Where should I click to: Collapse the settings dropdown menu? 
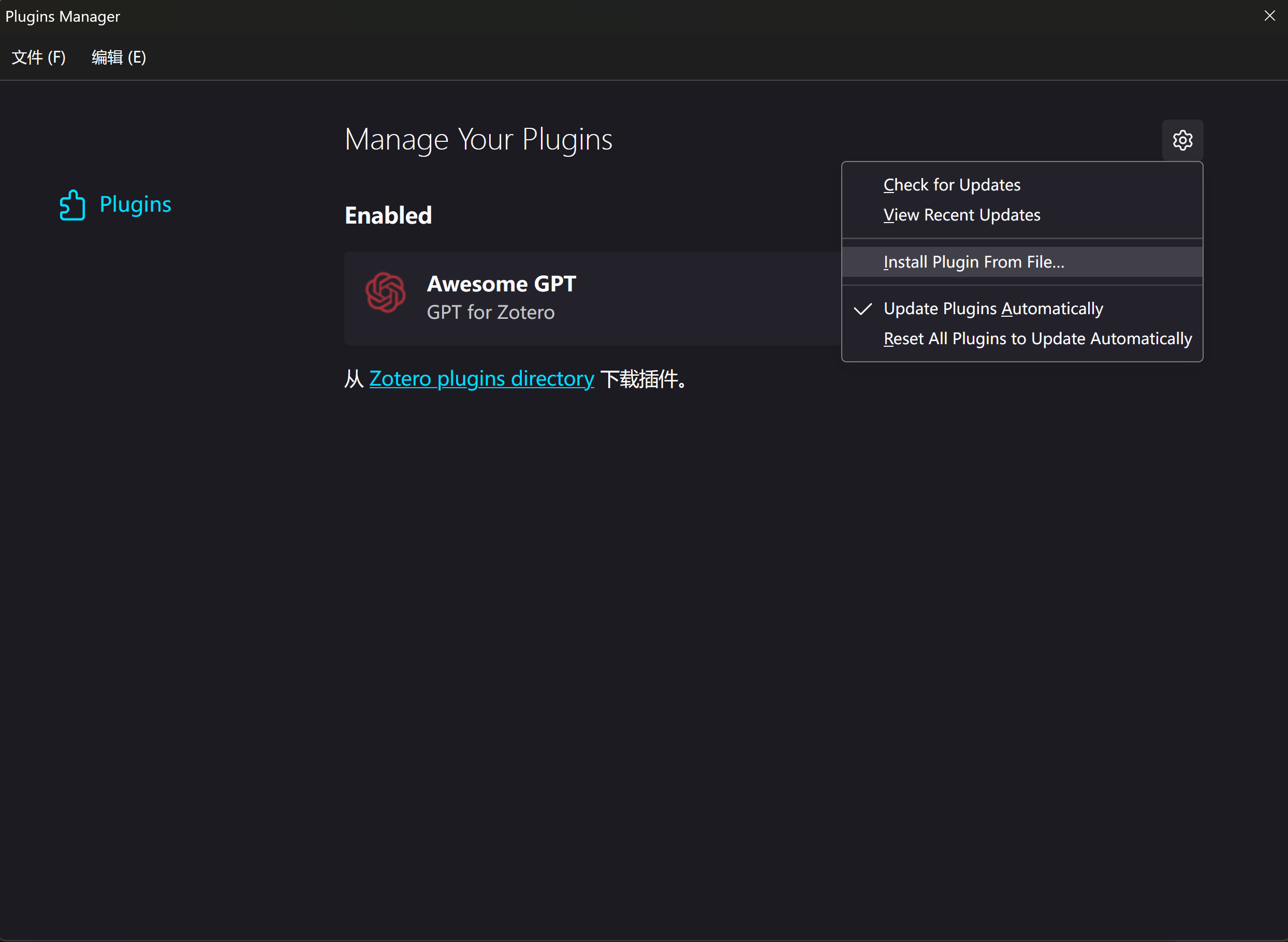click(x=1182, y=139)
